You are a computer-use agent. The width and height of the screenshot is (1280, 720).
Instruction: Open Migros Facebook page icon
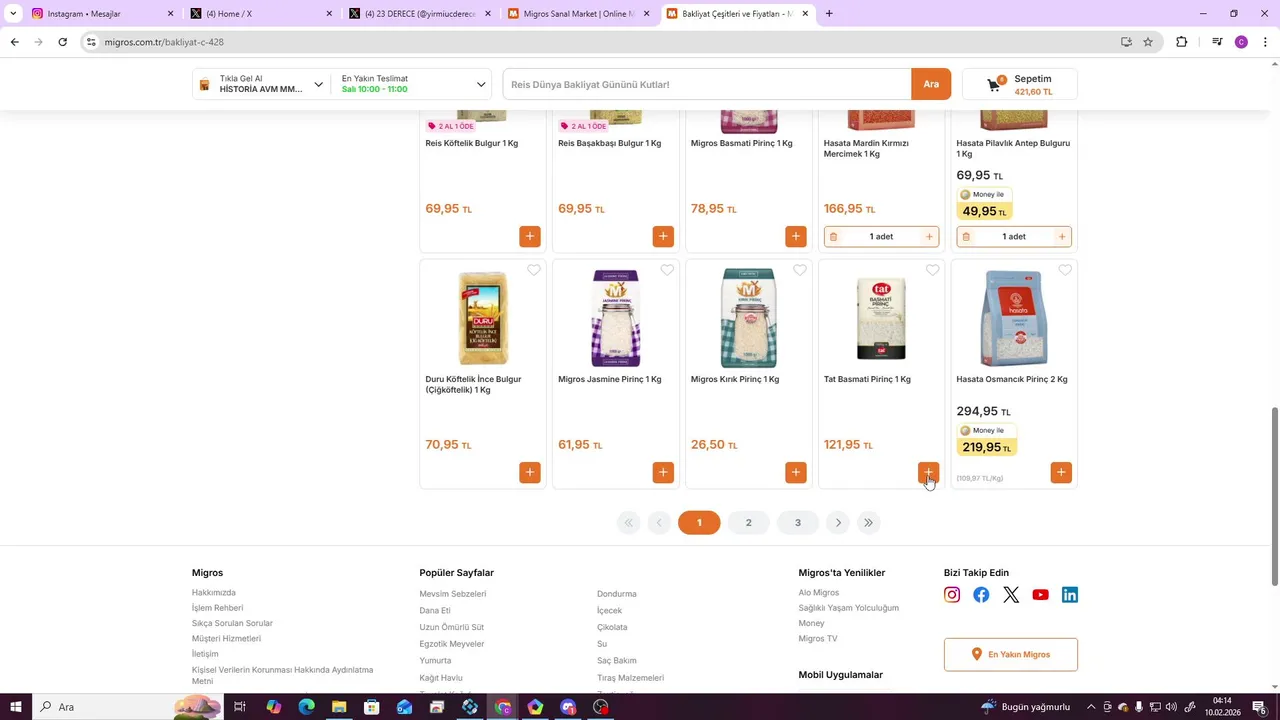coord(981,595)
